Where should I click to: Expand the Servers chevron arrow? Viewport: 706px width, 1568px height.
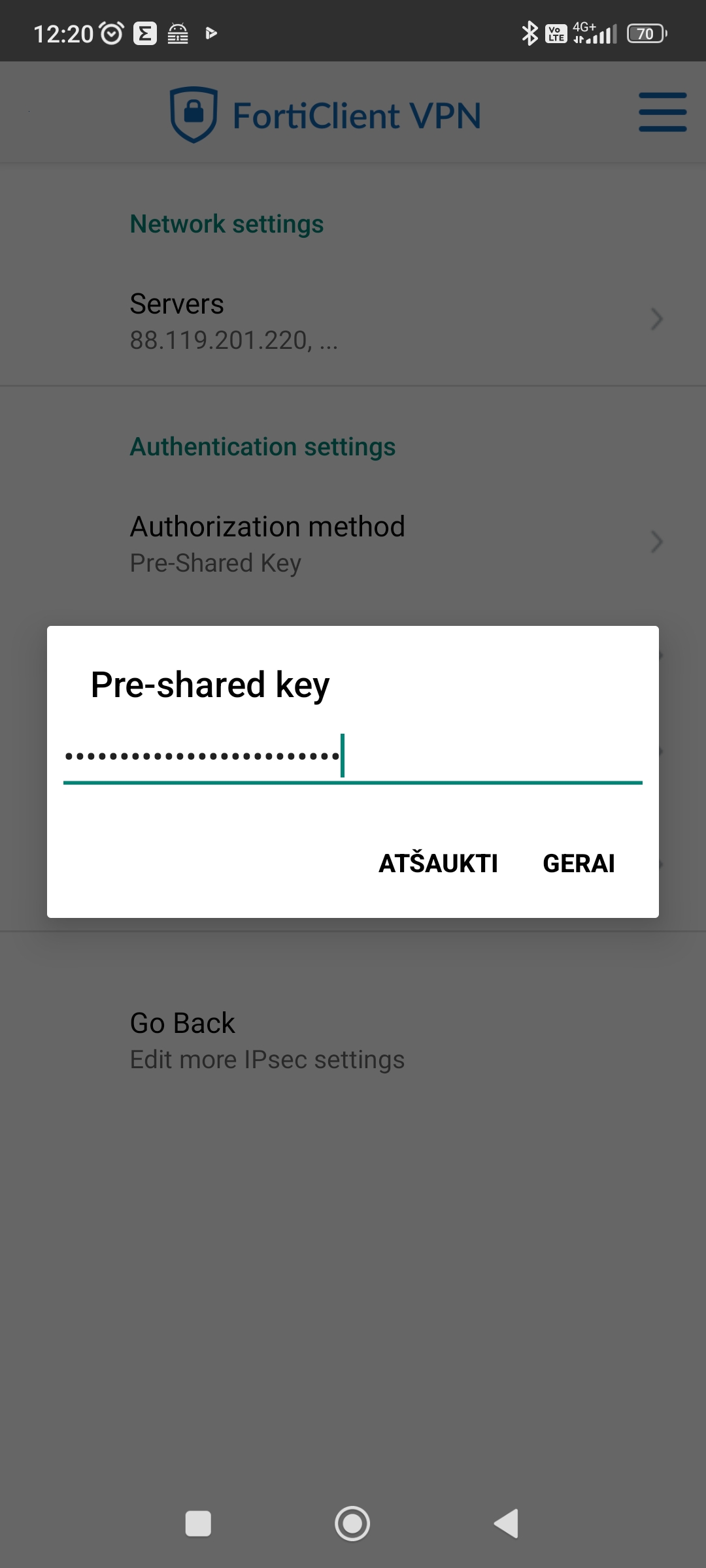(657, 319)
